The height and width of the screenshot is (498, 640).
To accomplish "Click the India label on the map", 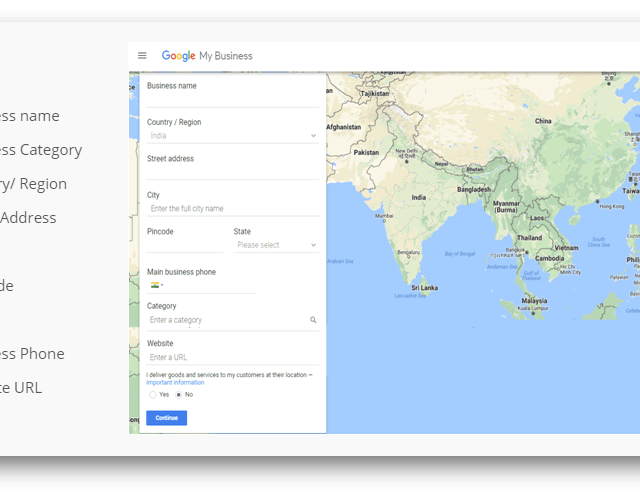I will click(418, 197).
